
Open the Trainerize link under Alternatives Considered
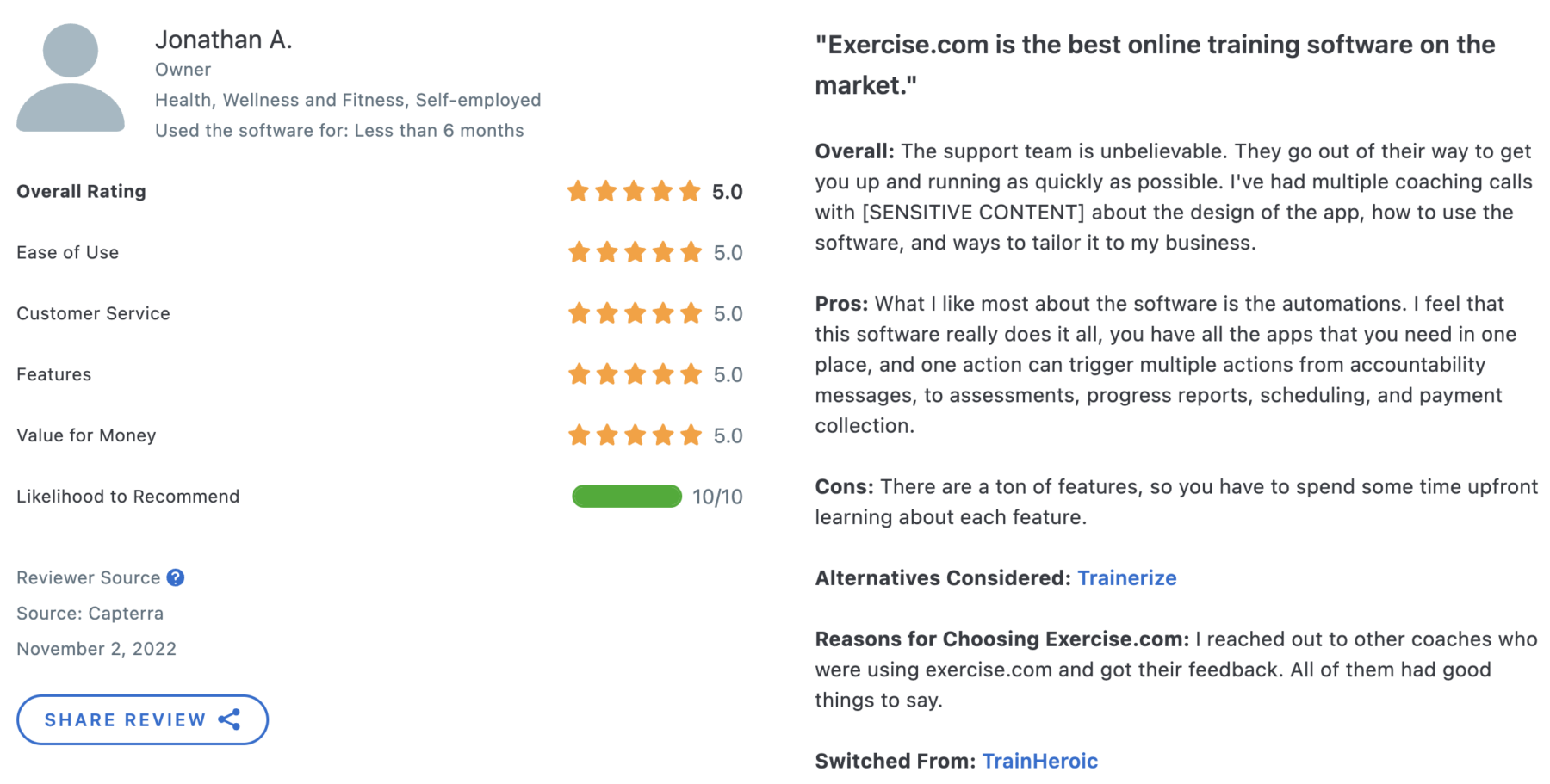tap(1127, 577)
